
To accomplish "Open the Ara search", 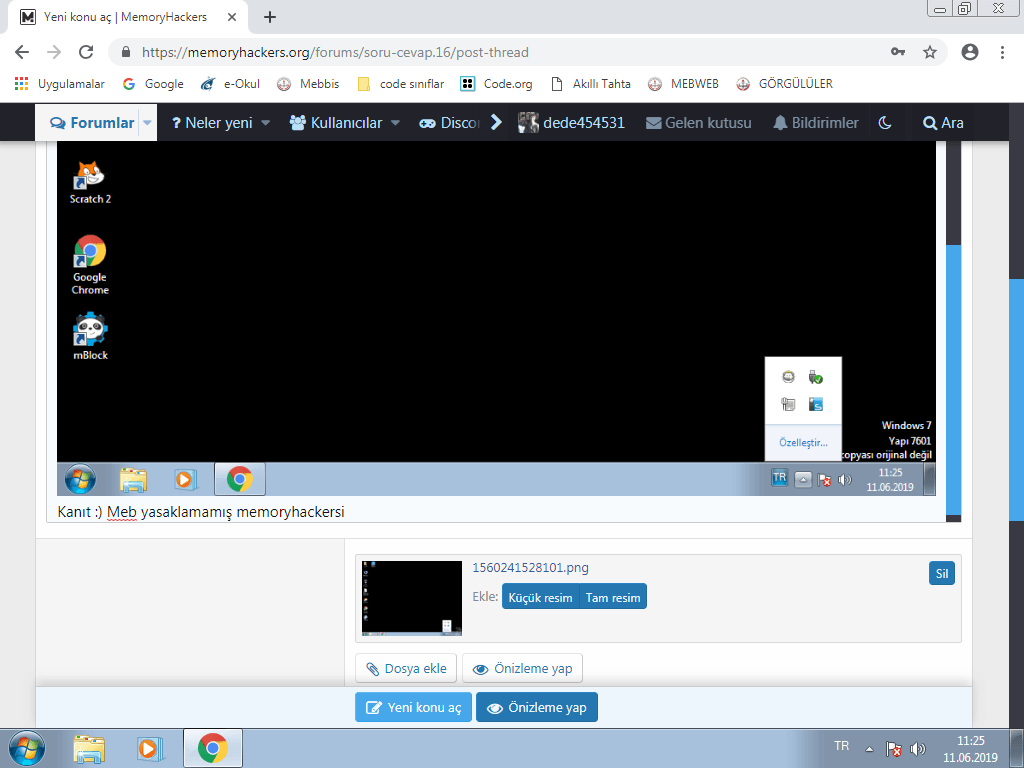I will pos(943,123).
